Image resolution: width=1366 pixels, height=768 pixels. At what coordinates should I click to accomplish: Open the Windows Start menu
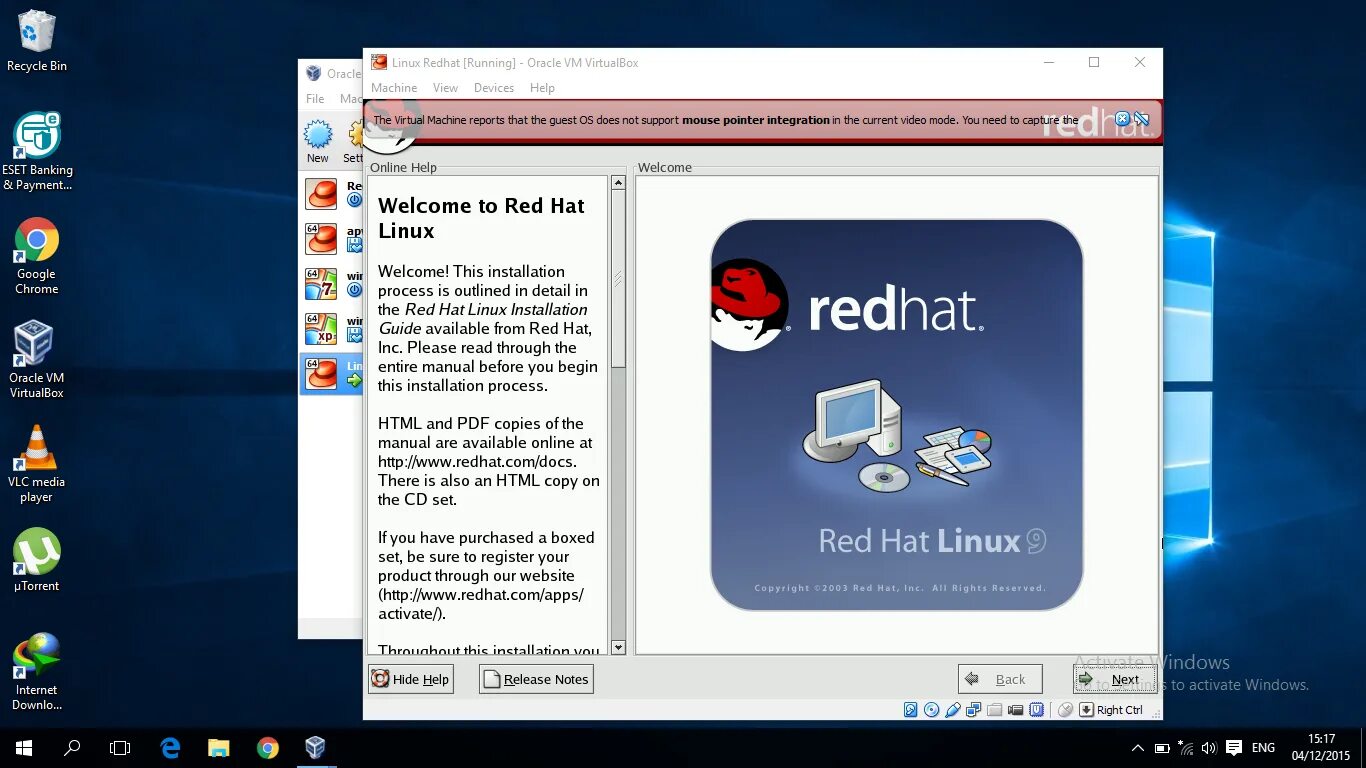pyautogui.click(x=24, y=747)
